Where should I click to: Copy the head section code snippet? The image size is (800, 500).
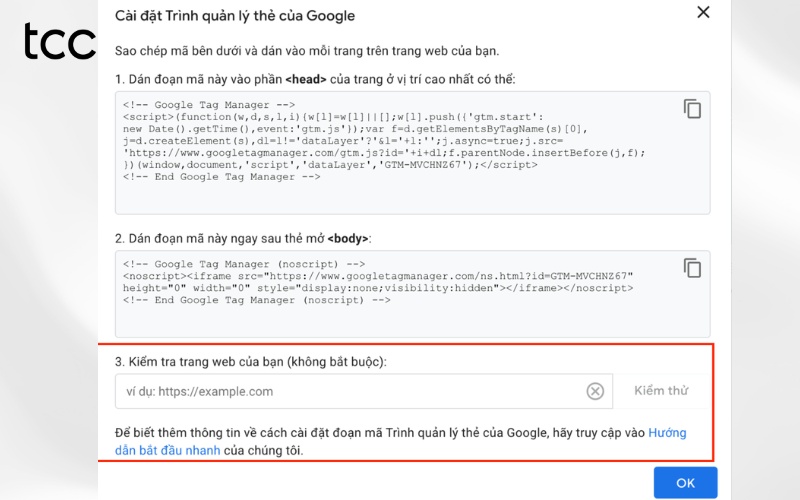pyautogui.click(x=692, y=109)
